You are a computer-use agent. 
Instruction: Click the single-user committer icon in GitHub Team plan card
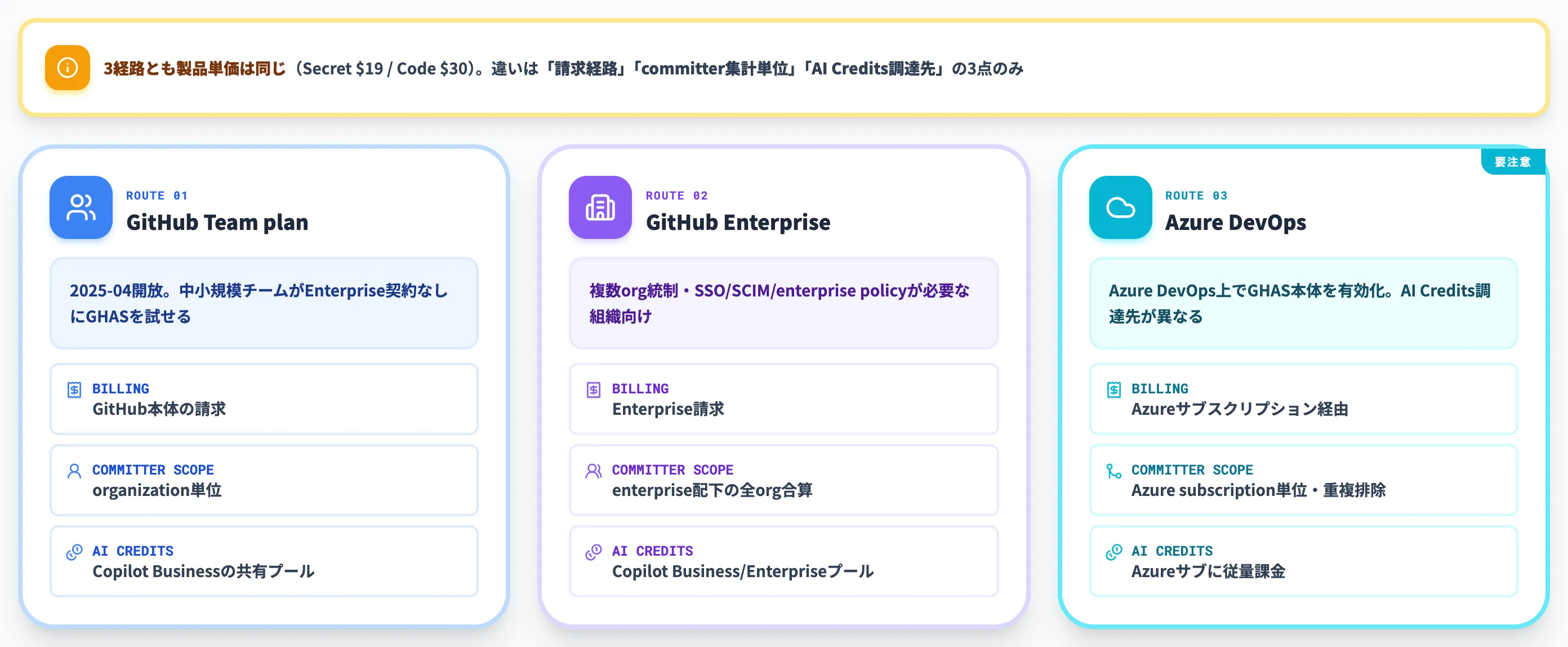click(74, 471)
